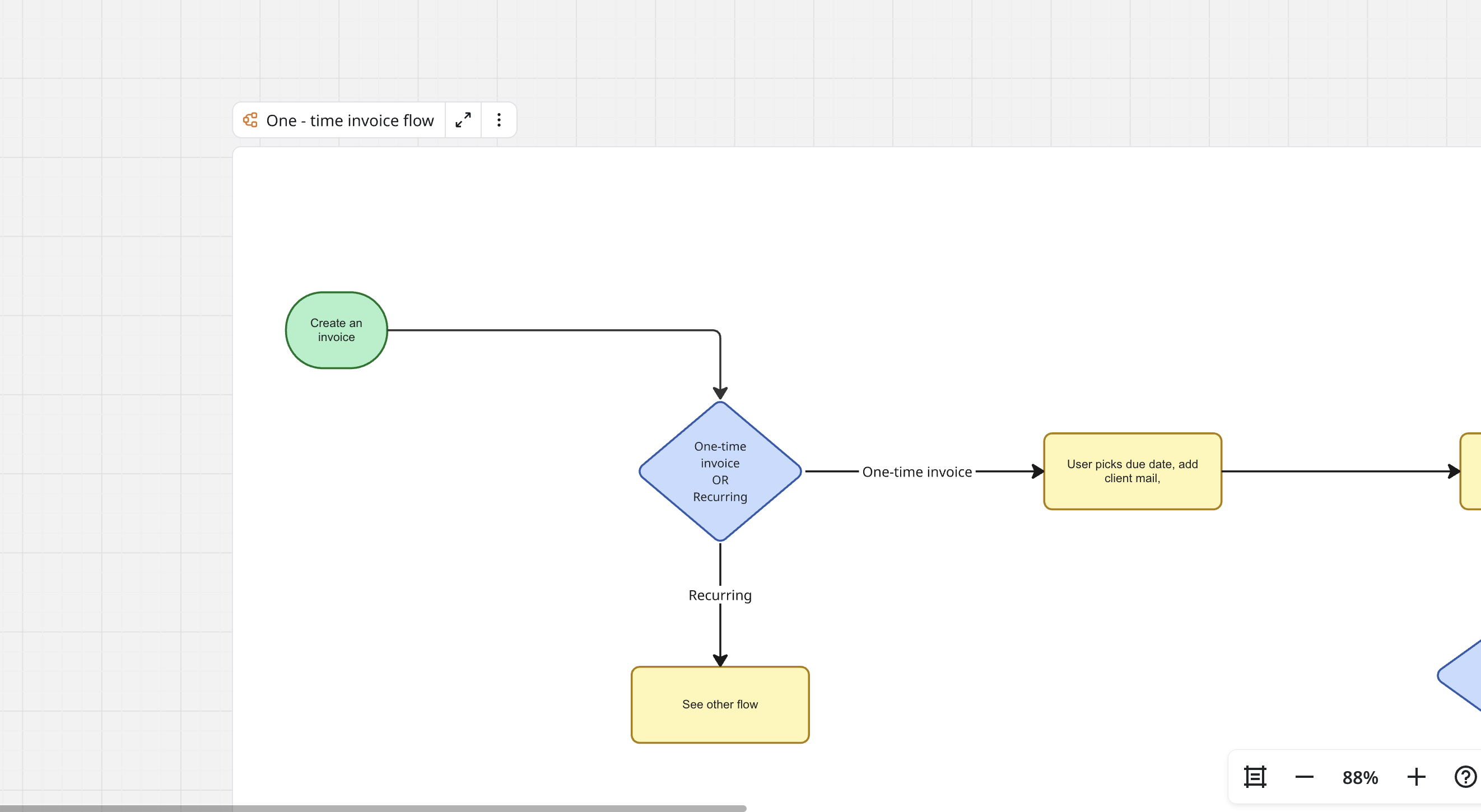Select the 'See other flow' box
Screen dimensions: 1481x812
click(720, 704)
